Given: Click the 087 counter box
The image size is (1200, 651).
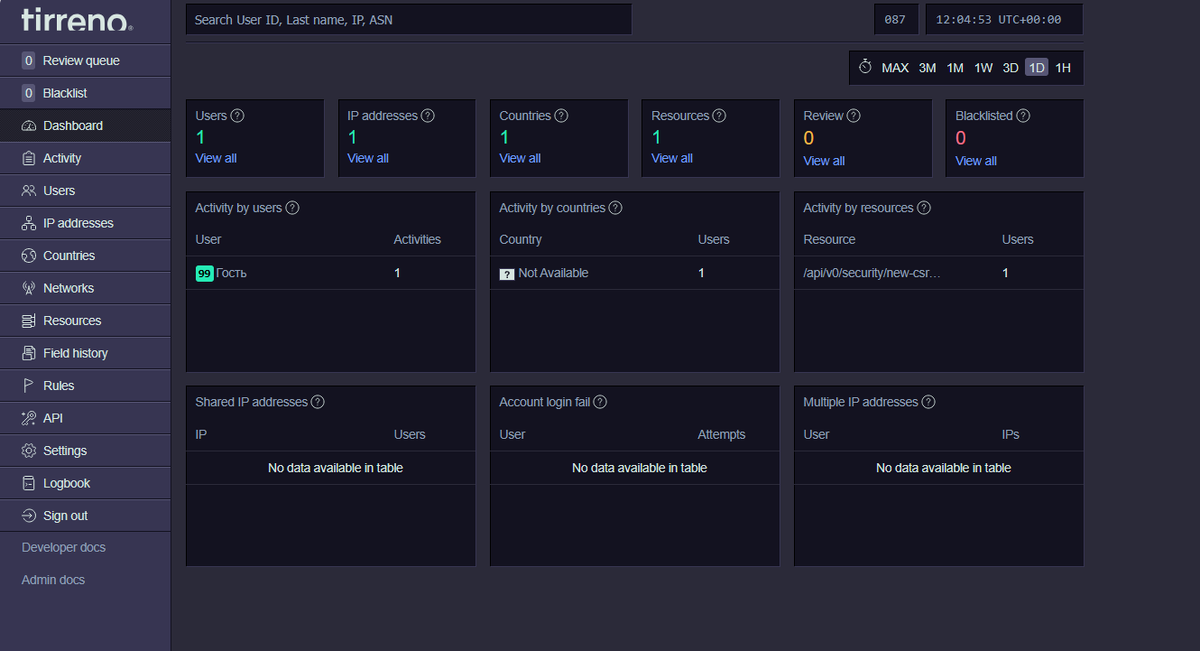Looking at the screenshot, I should 895,19.
